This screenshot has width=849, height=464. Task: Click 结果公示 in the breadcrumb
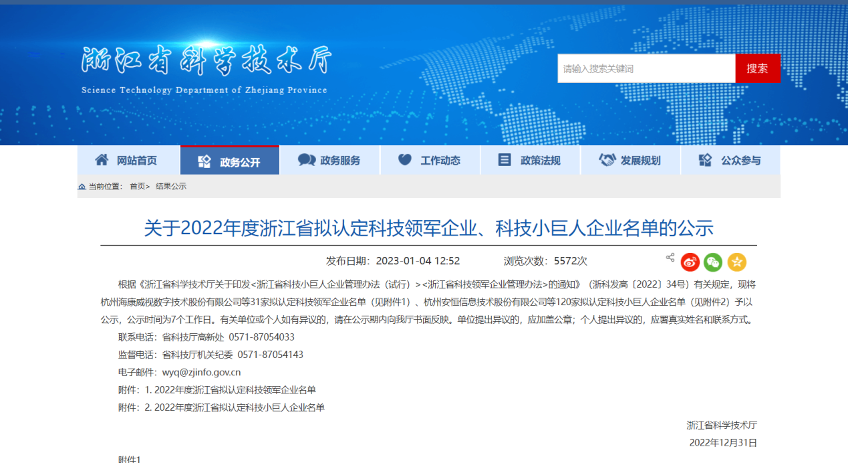pos(171,186)
